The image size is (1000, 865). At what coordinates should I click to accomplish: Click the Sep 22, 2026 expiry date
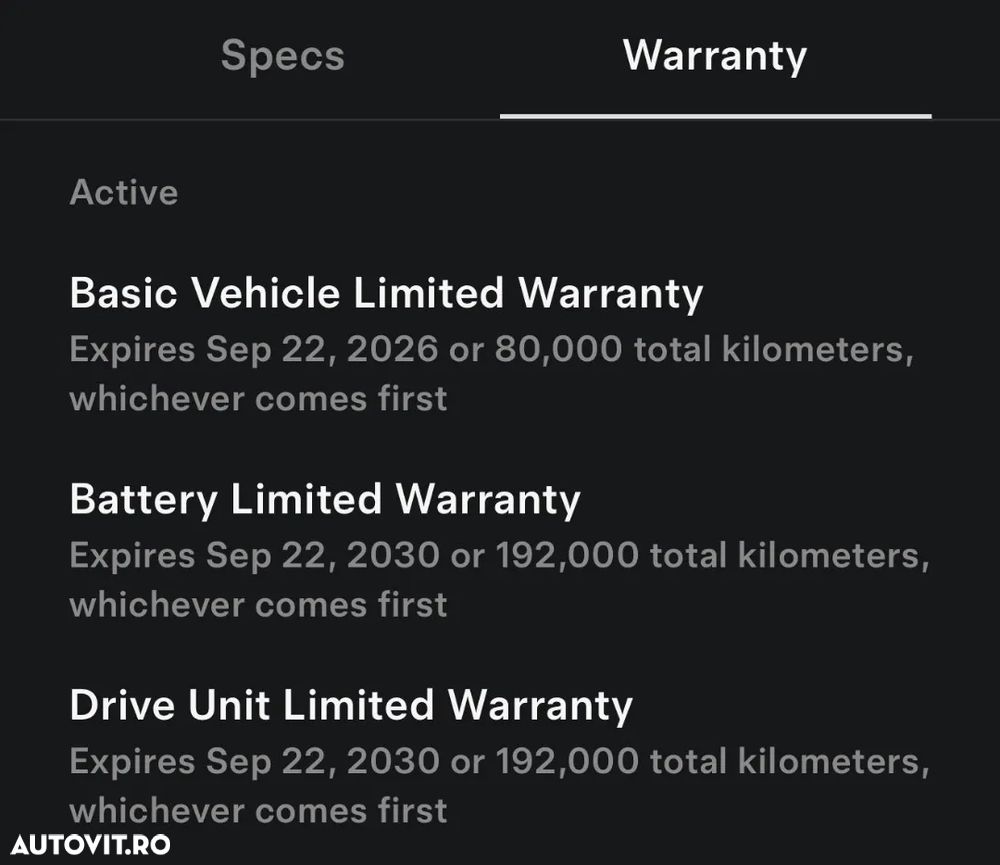click(x=322, y=350)
